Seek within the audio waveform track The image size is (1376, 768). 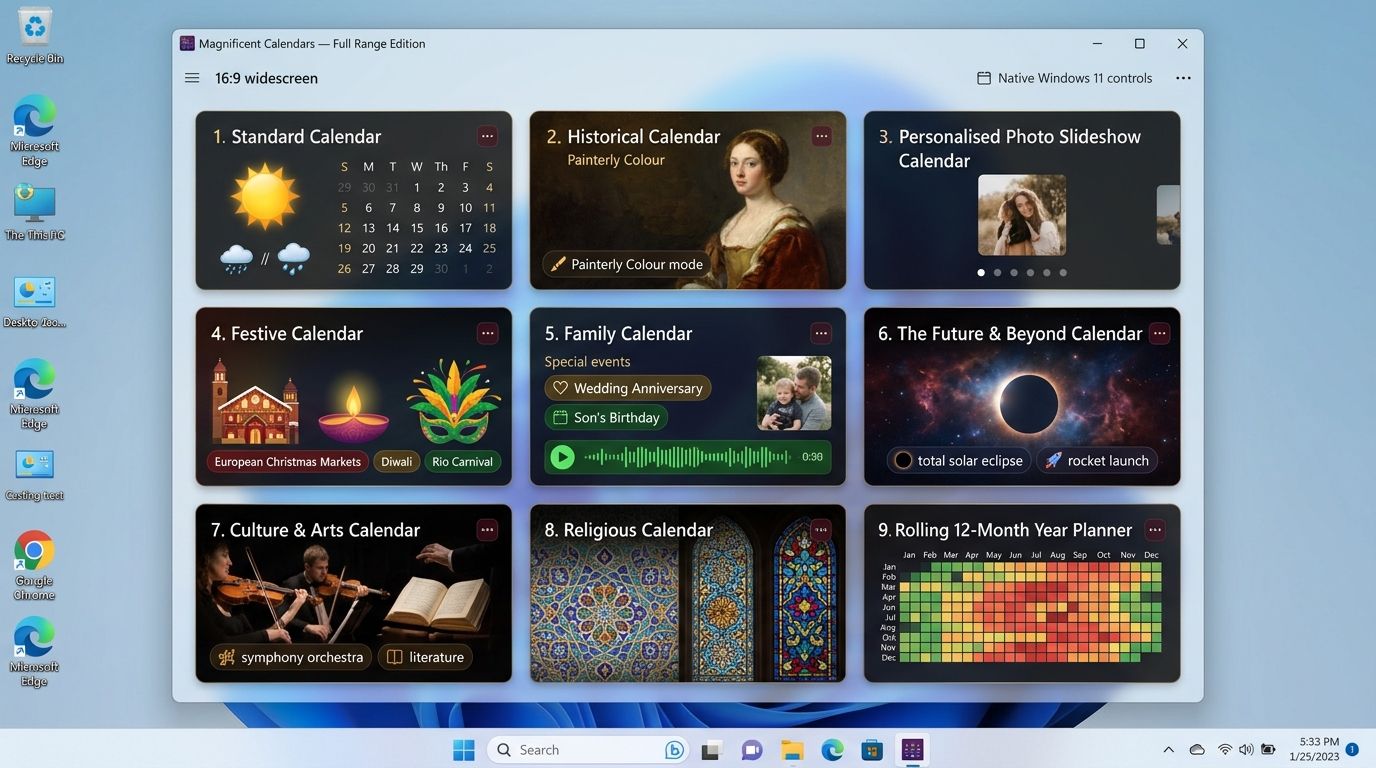687,457
